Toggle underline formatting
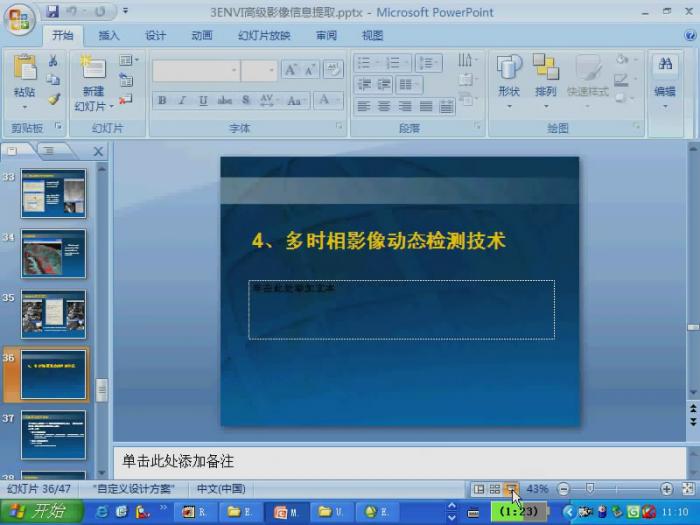This screenshot has width=700, height=525. click(203, 101)
